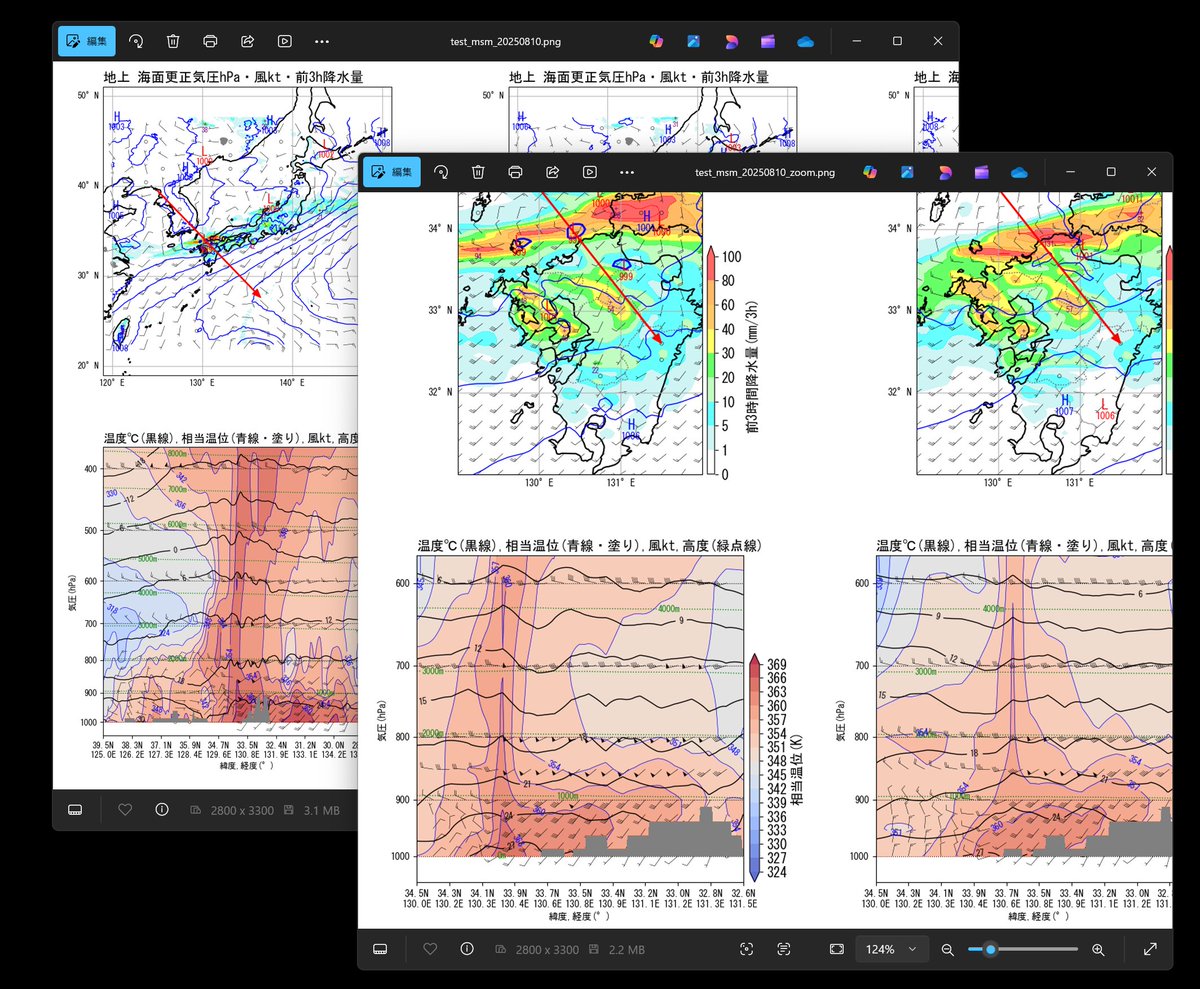Zoom in using the plus magnifier icon
This screenshot has width=1200, height=989.
(1098, 949)
